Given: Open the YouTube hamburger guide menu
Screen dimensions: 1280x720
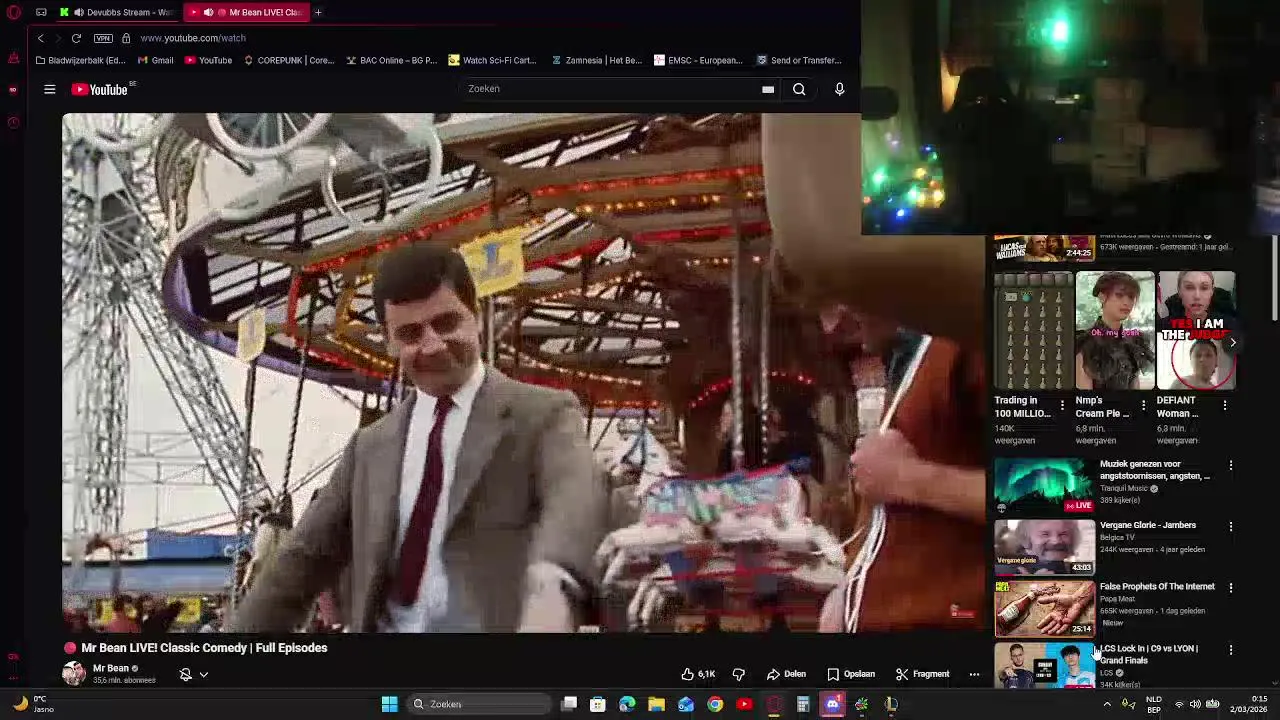Looking at the screenshot, I should click(49, 89).
